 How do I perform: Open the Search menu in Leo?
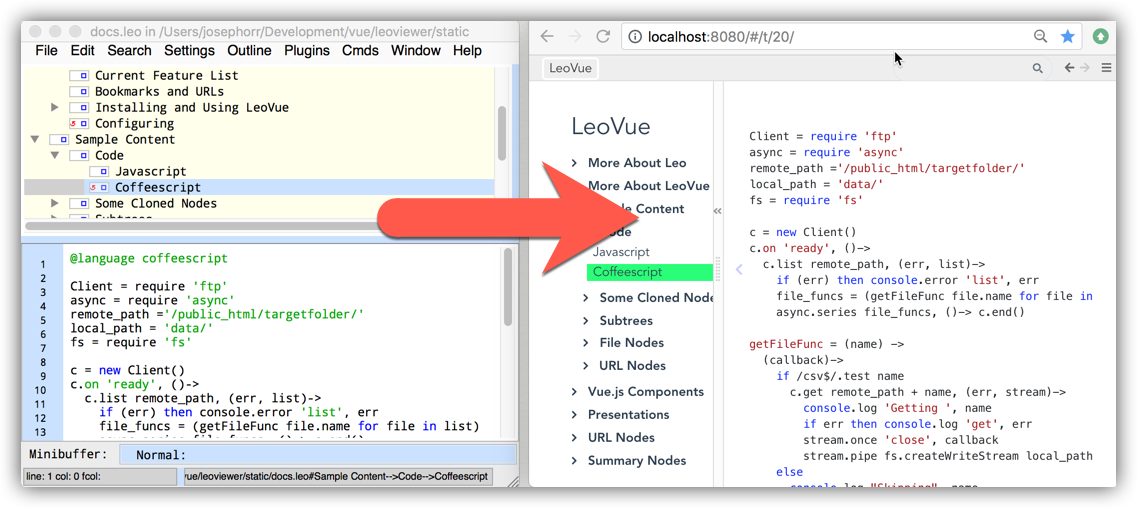click(130, 51)
